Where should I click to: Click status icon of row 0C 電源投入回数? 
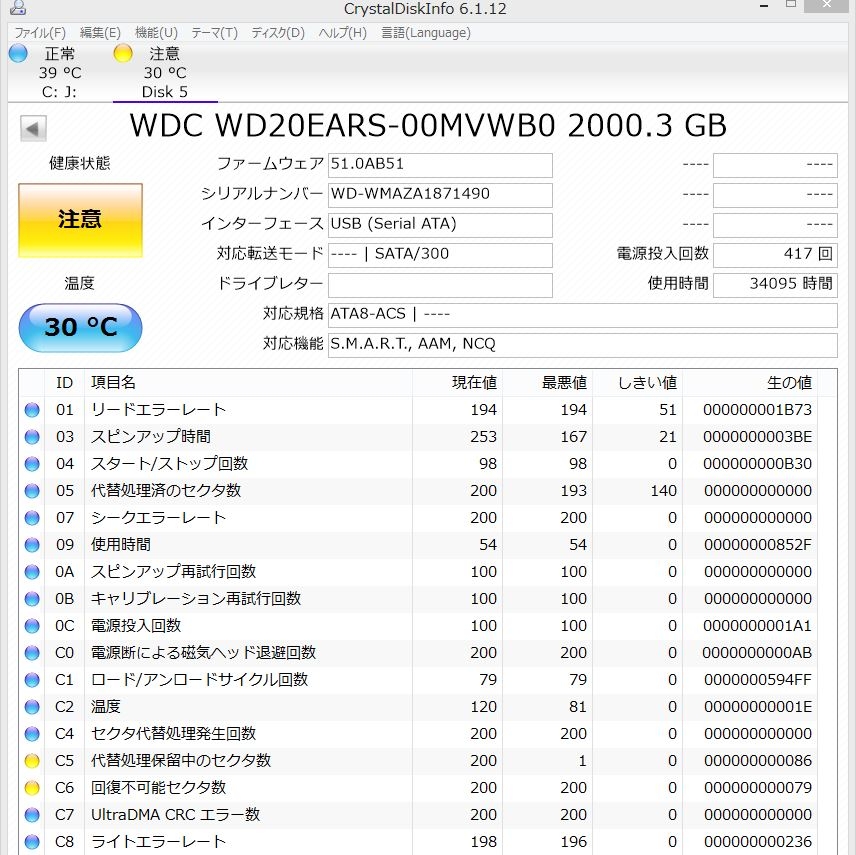pyautogui.click(x=32, y=626)
